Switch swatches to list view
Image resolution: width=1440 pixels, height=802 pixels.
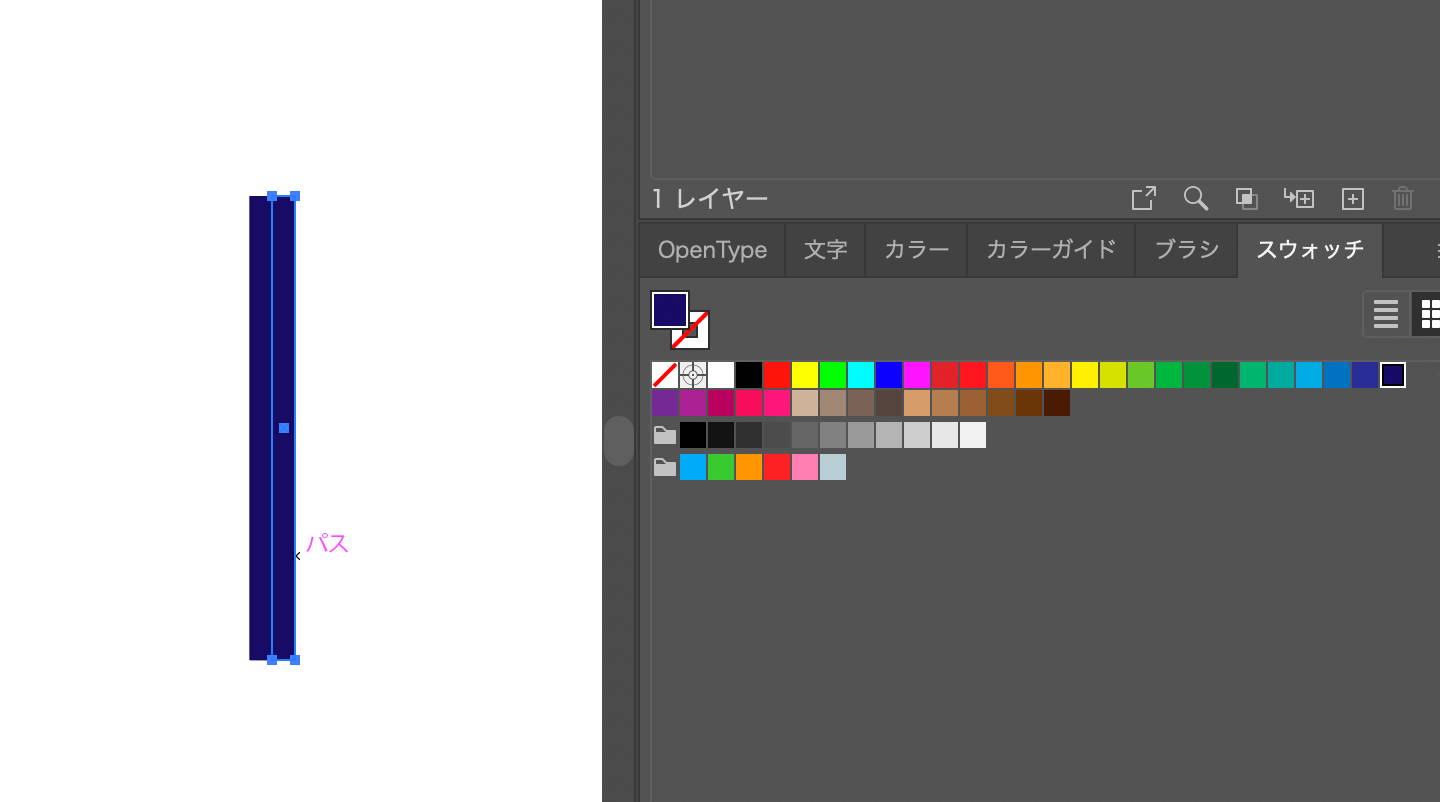coord(1386,314)
